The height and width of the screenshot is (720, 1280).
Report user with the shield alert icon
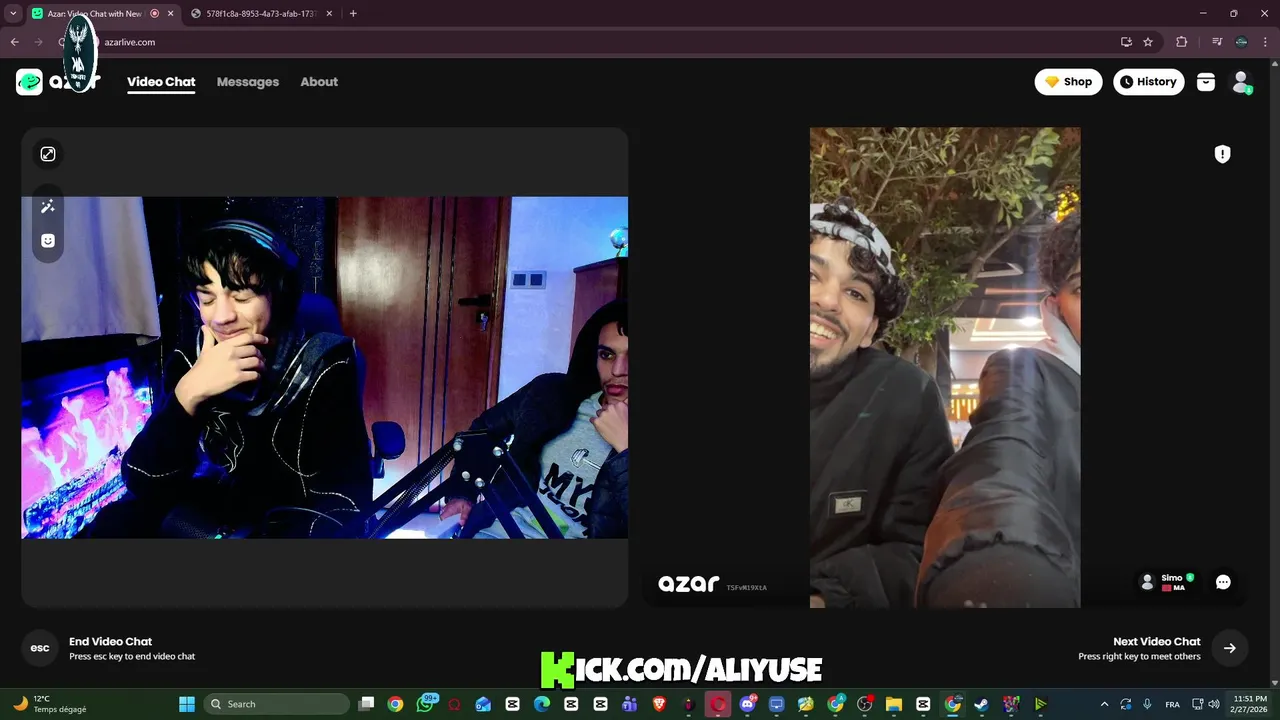coord(1222,154)
